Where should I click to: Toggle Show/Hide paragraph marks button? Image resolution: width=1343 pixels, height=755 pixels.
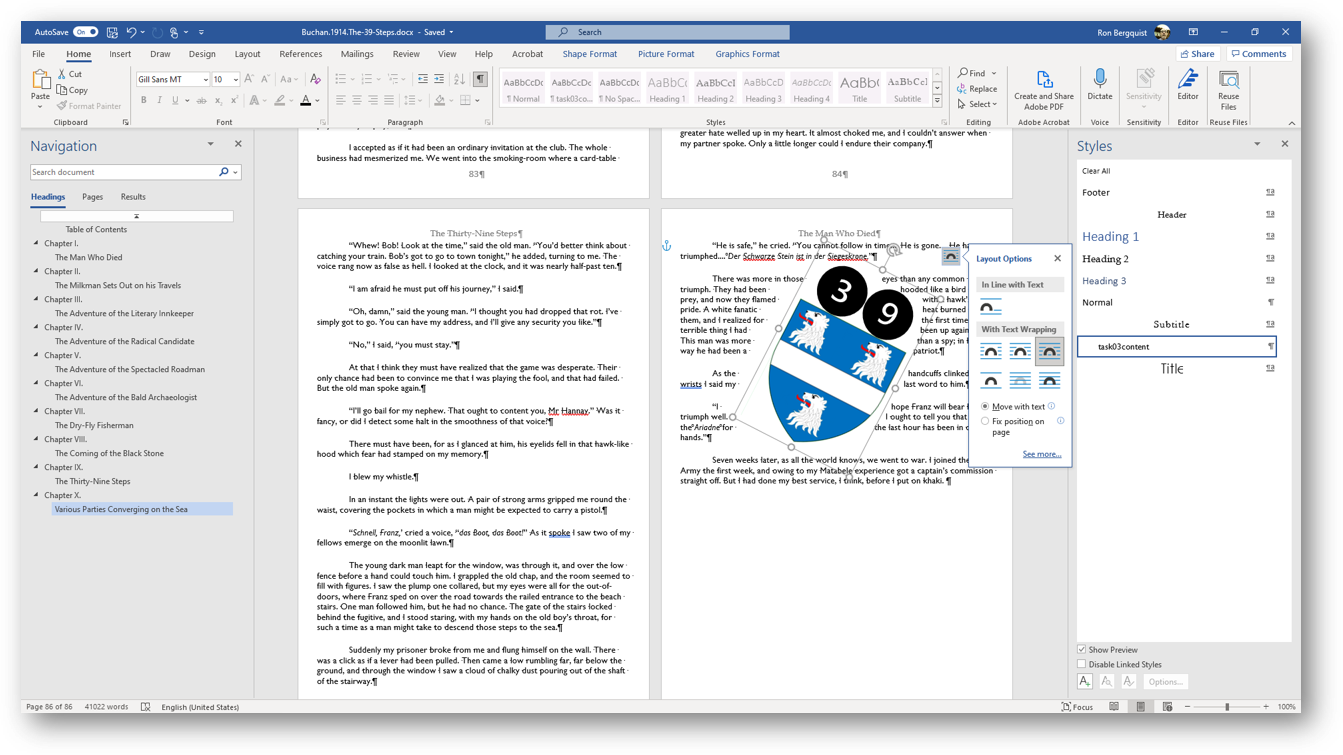point(481,79)
